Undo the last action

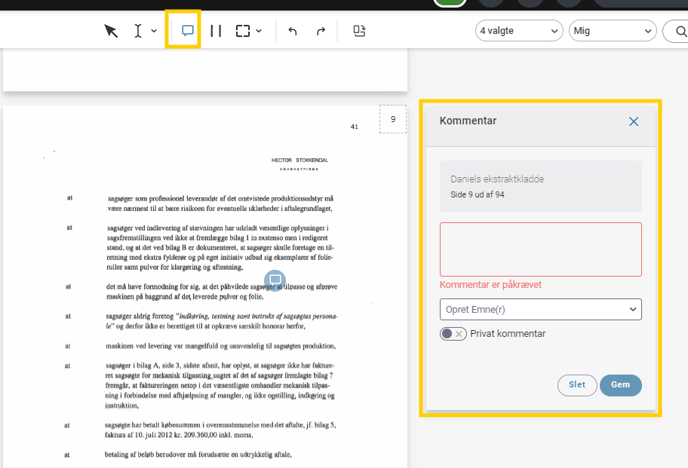click(293, 31)
